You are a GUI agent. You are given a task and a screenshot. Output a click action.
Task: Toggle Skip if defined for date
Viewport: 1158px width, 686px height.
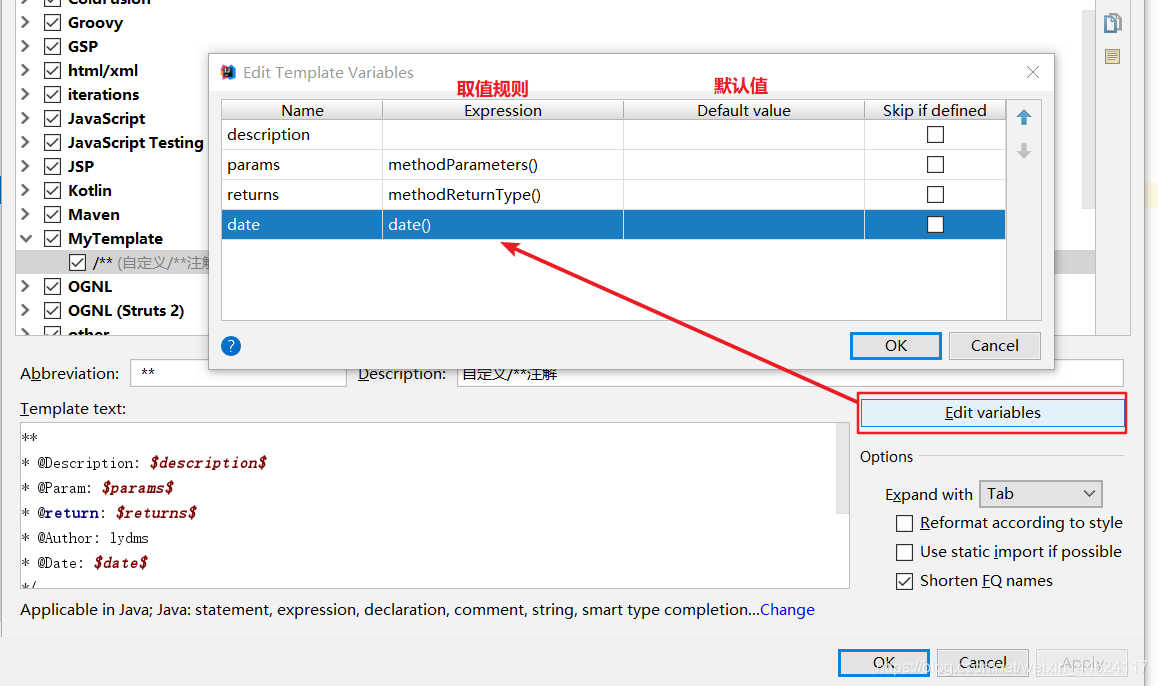935,224
